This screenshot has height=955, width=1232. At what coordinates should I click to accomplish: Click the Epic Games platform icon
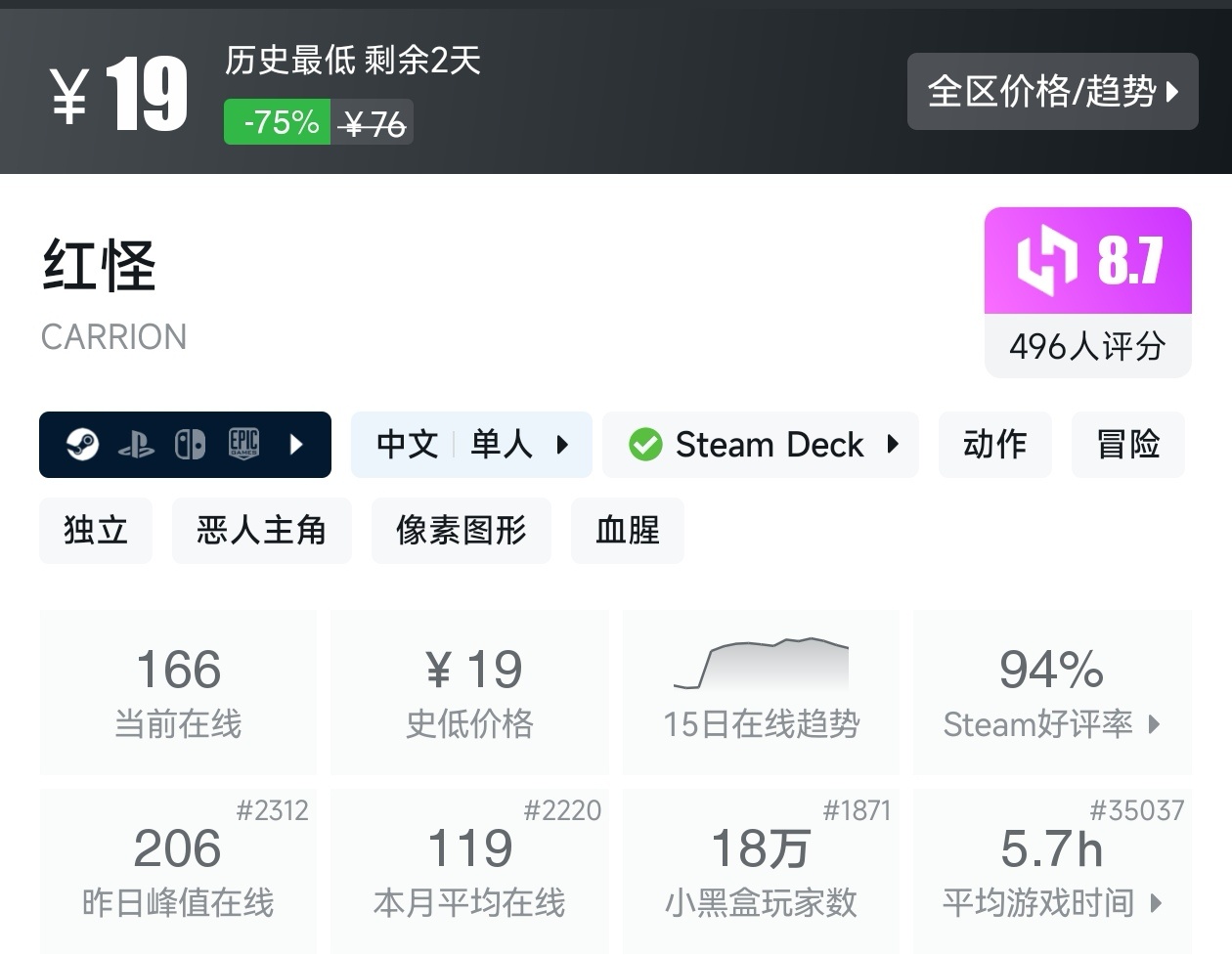pos(243,445)
